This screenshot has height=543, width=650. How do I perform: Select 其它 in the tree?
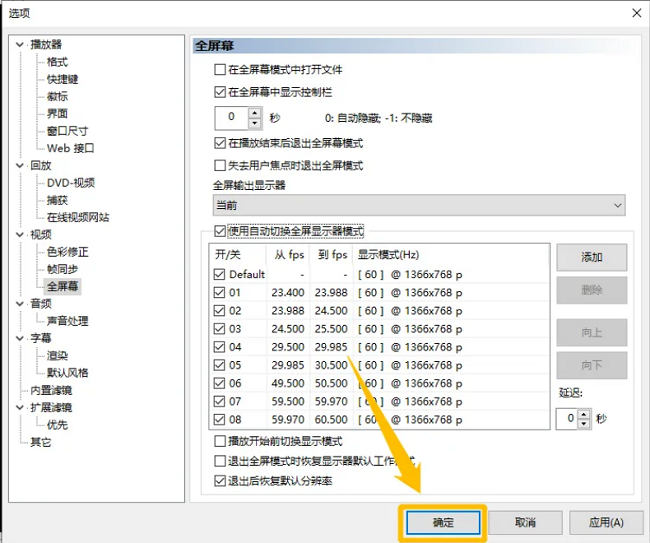pyautogui.click(x=41, y=442)
